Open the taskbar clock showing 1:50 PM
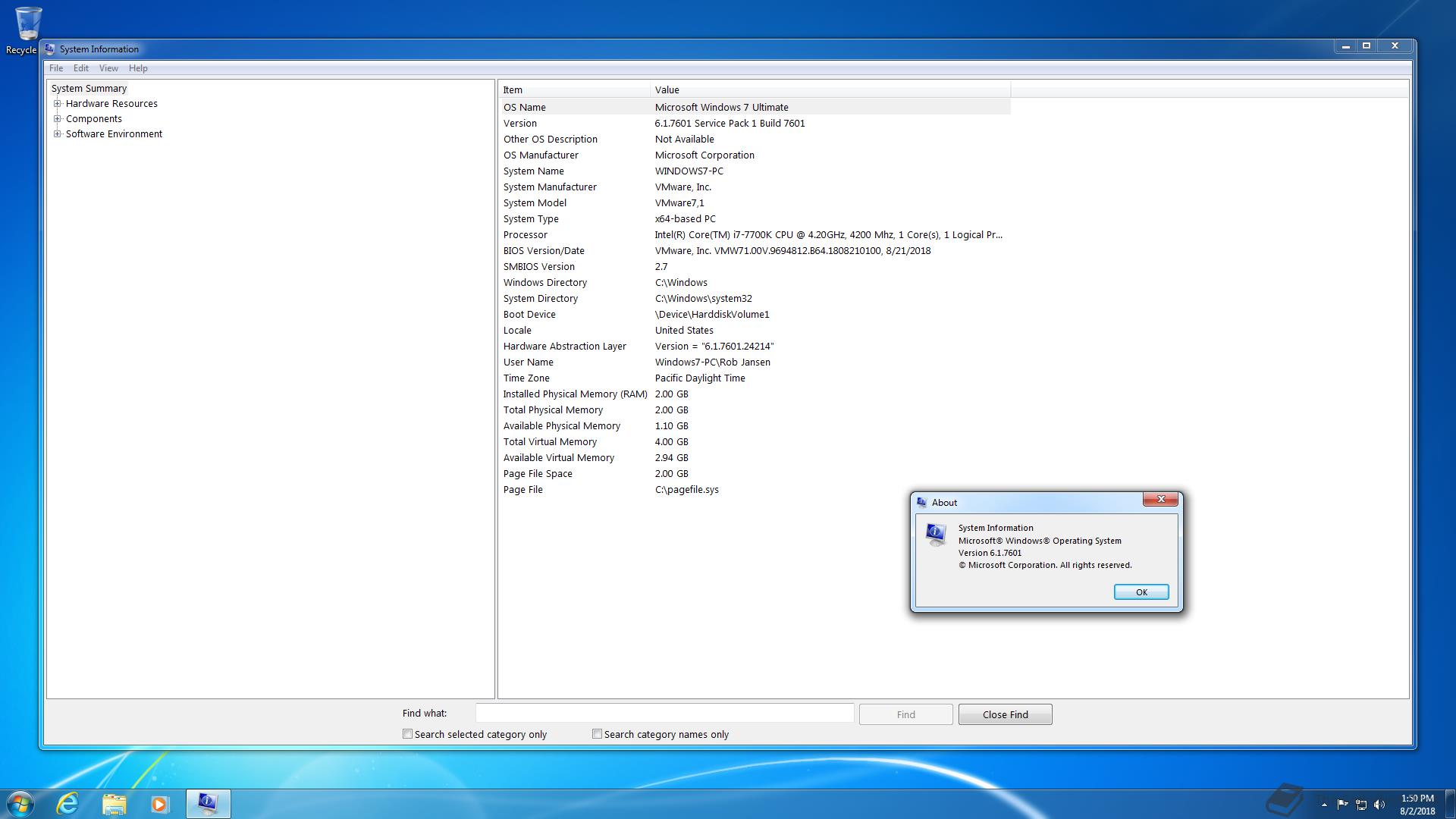This screenshot has width=1456, height=819. 1417,805
